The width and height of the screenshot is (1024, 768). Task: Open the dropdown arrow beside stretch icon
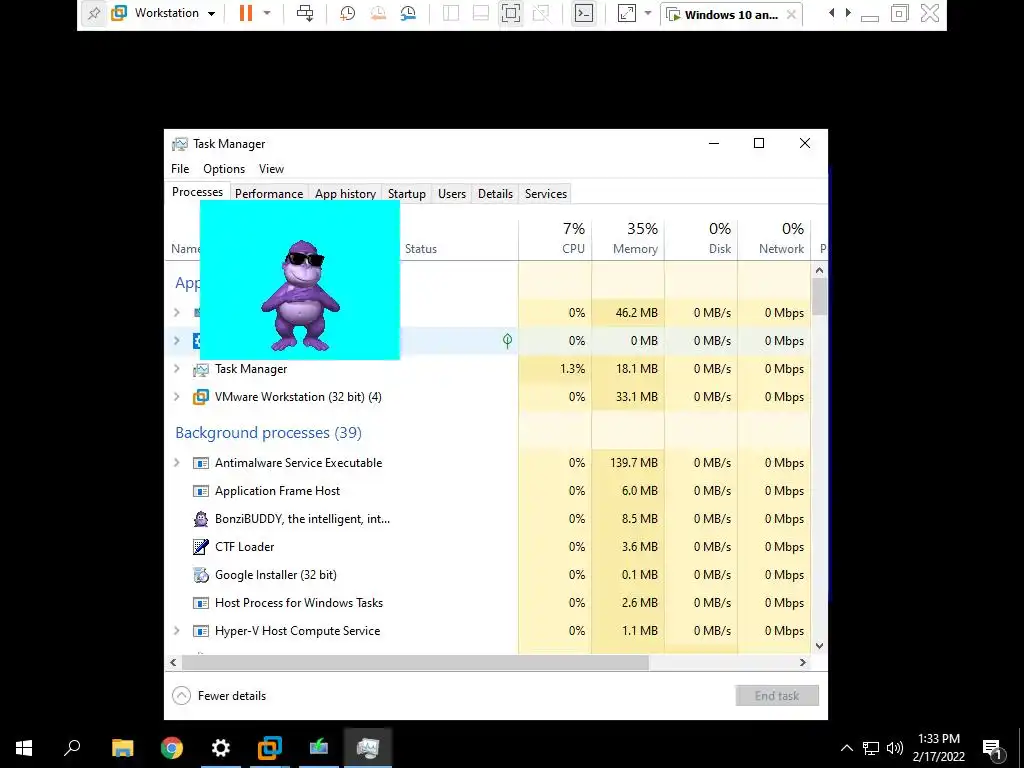[x=647, y=13]
